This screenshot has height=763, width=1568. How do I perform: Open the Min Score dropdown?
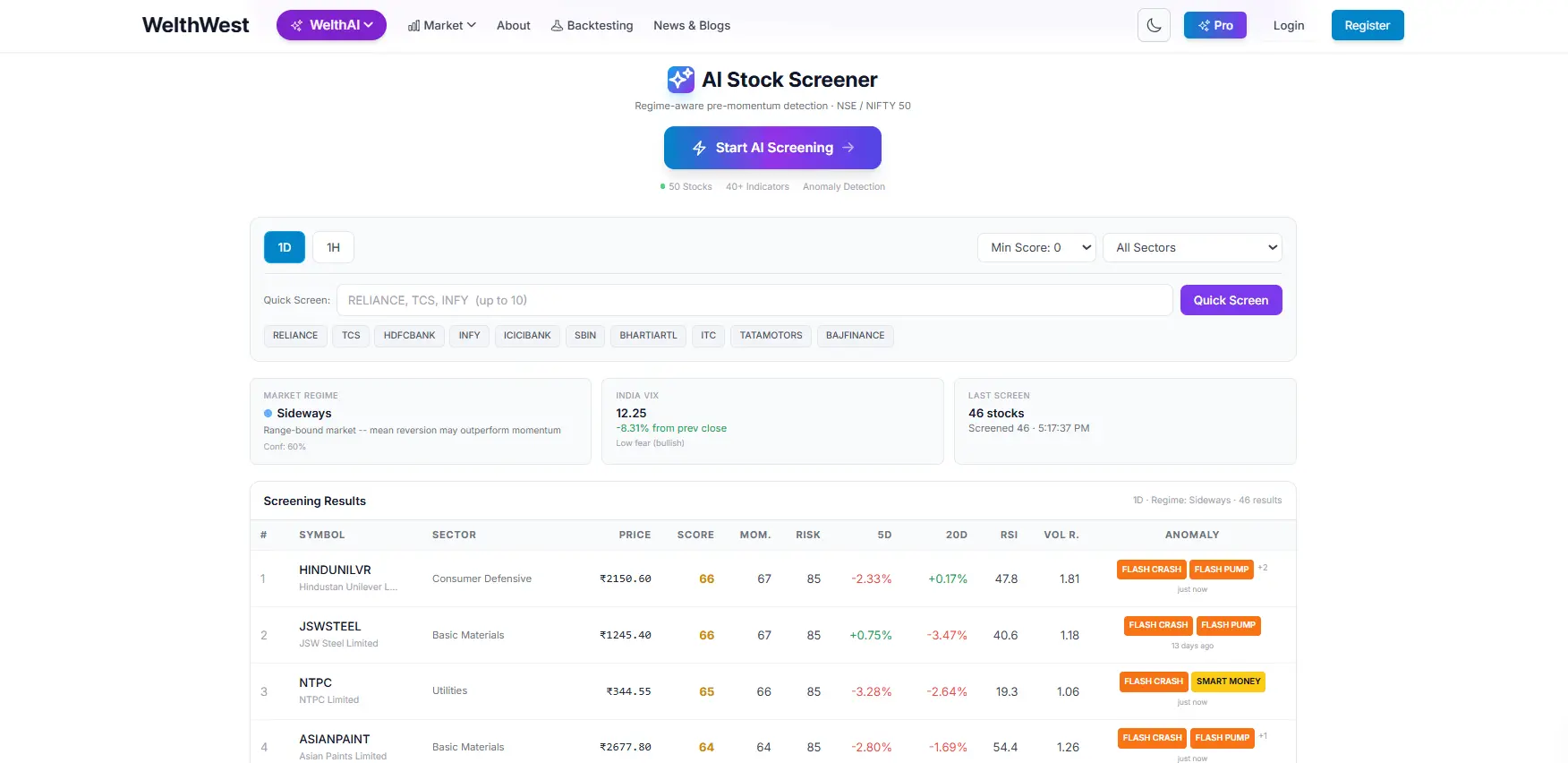click(x=1036, y=247)
